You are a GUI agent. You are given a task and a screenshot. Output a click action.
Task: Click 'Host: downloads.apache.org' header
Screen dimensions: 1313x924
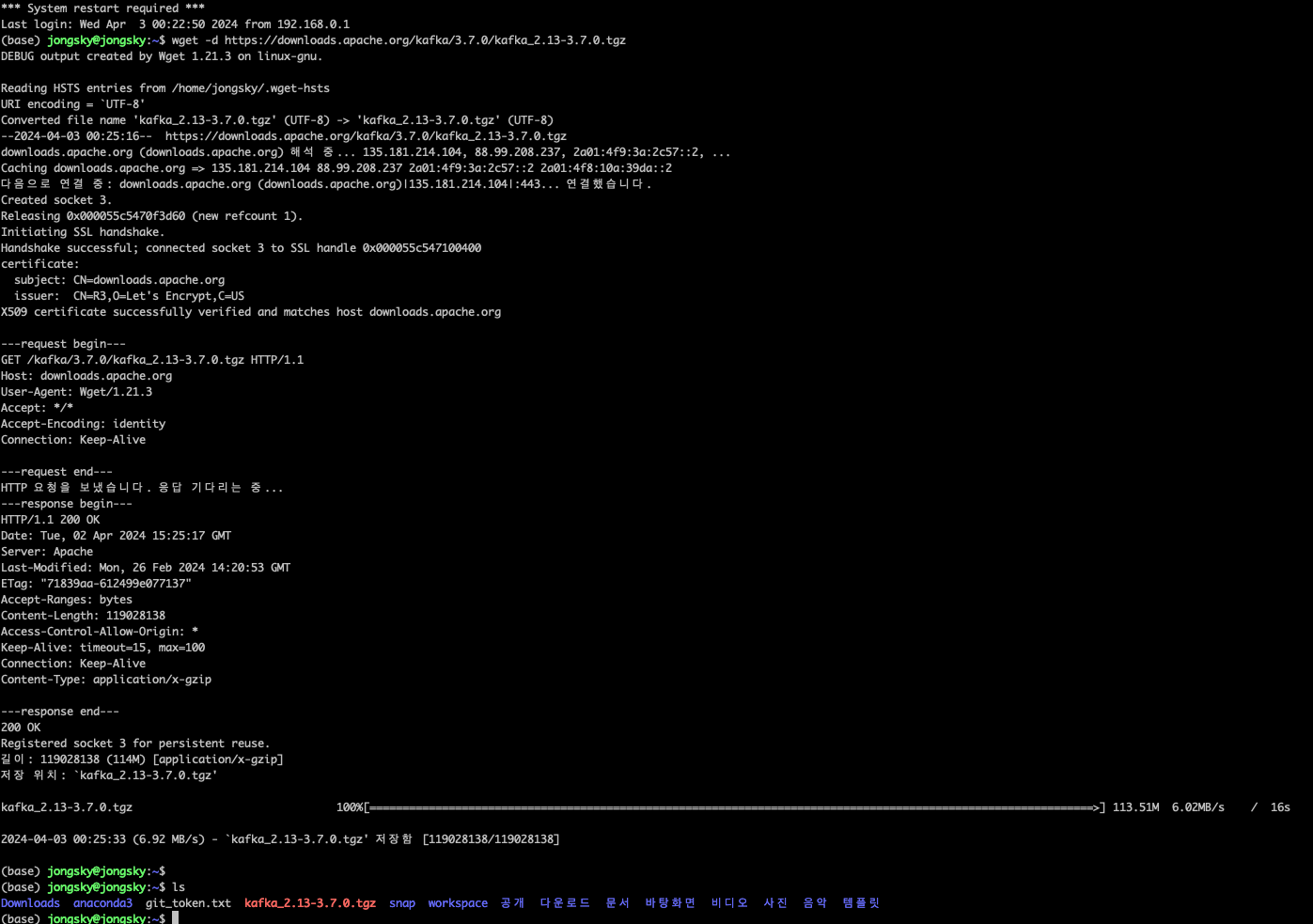86,376
